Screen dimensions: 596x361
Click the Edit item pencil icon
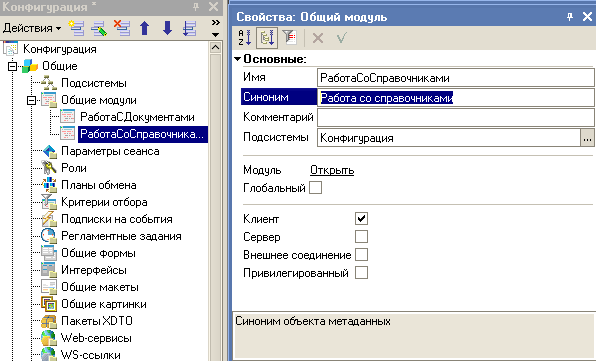pos(99,28)
